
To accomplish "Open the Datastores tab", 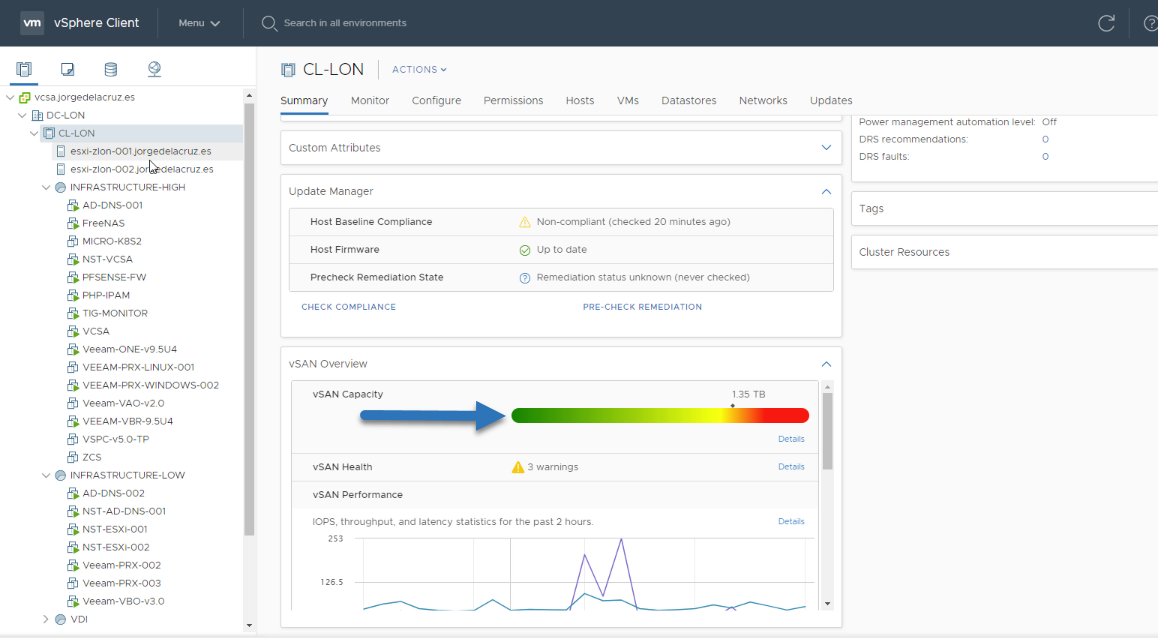I will pyautogui.click(x=688, y=100).
